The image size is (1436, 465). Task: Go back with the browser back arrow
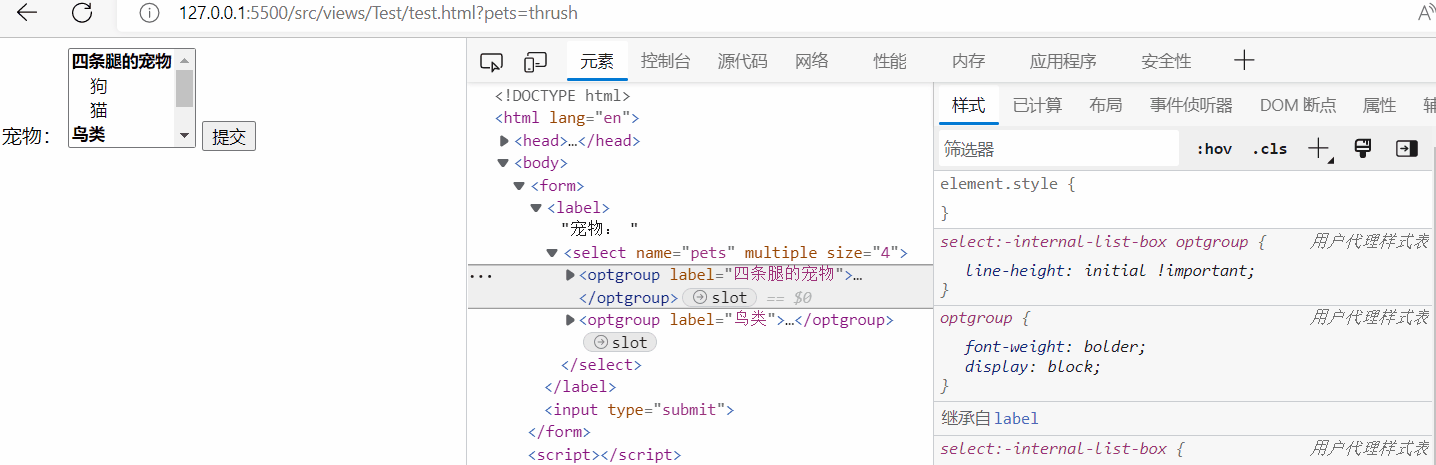click(27, 13)
